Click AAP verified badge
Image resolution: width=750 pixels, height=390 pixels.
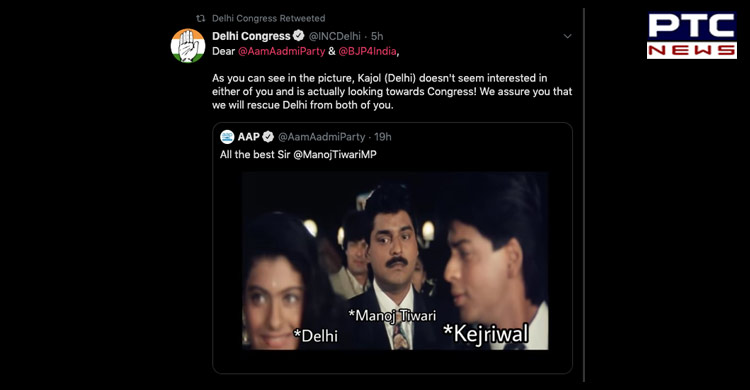click(268, 137)
